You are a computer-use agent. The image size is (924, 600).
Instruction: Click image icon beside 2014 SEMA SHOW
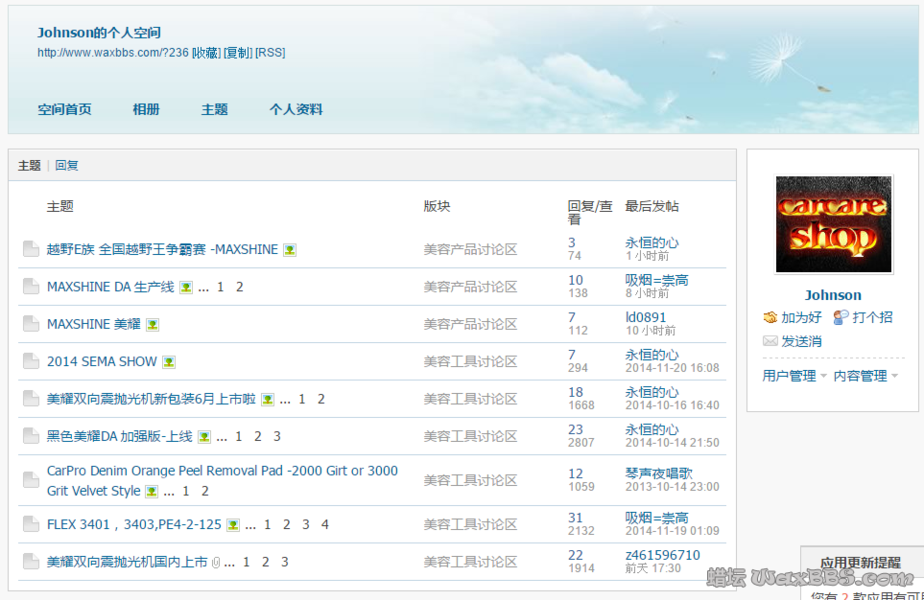(x=169, y=362)
